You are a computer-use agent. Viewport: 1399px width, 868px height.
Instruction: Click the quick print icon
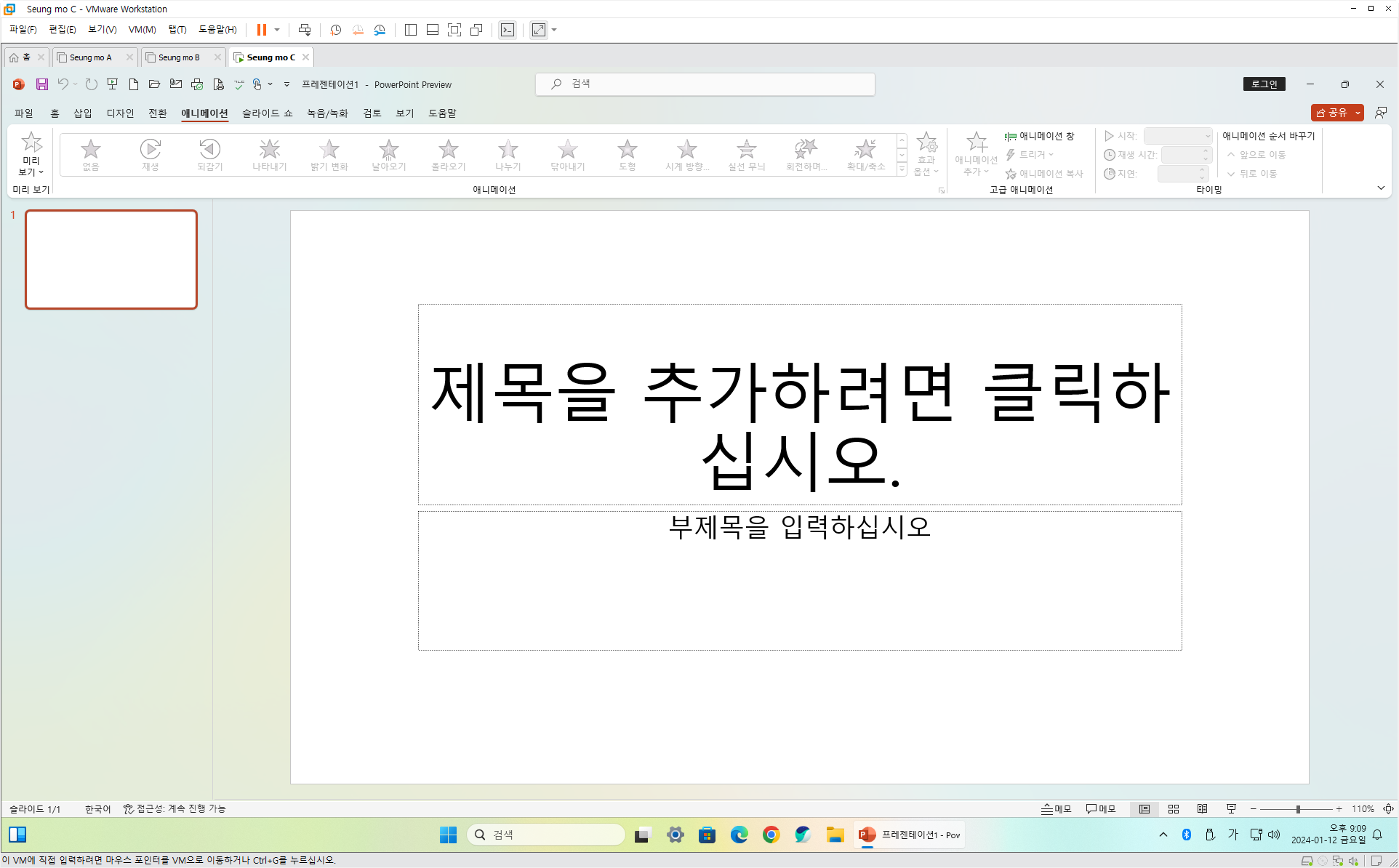197,84
